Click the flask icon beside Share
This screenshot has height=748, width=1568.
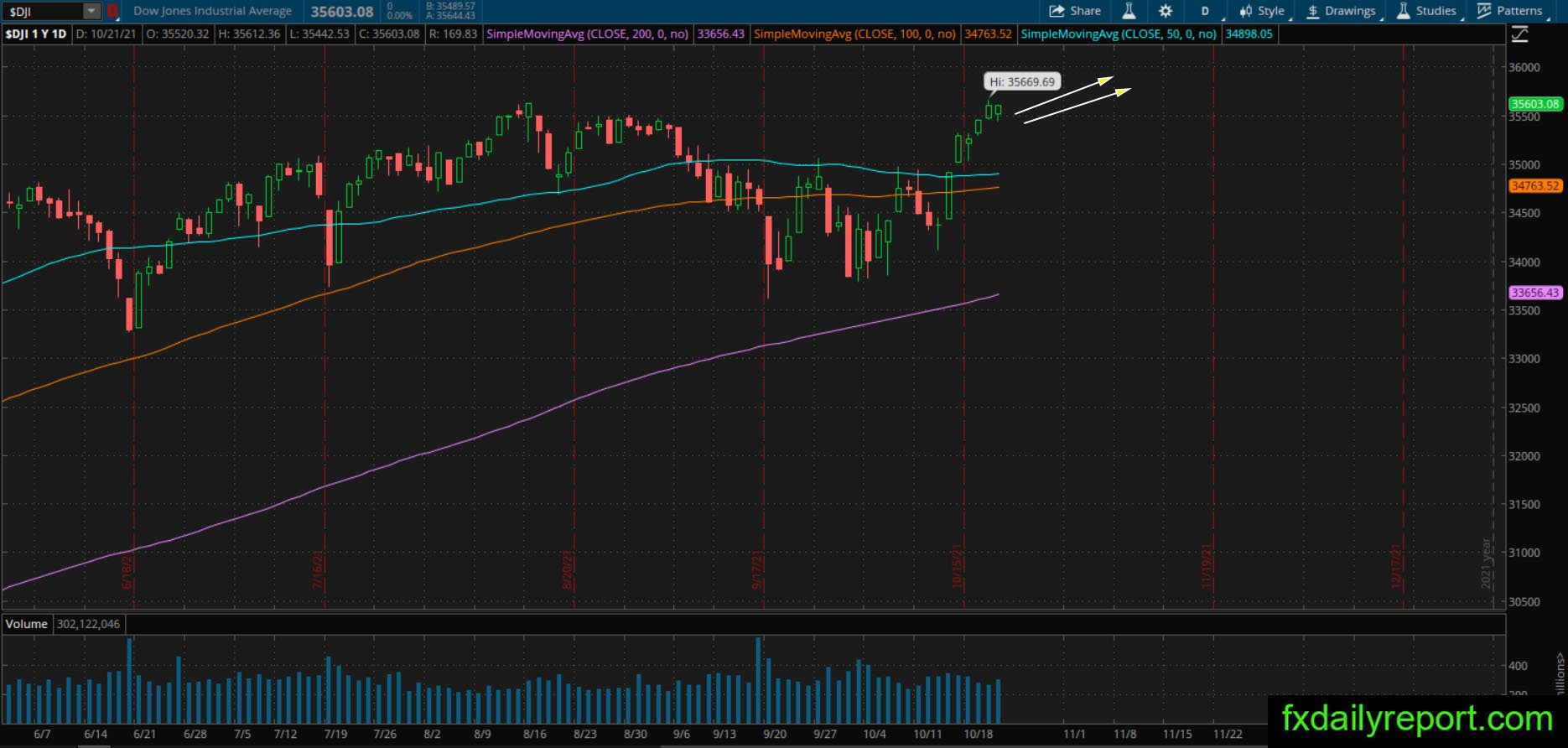[1129, 11]
